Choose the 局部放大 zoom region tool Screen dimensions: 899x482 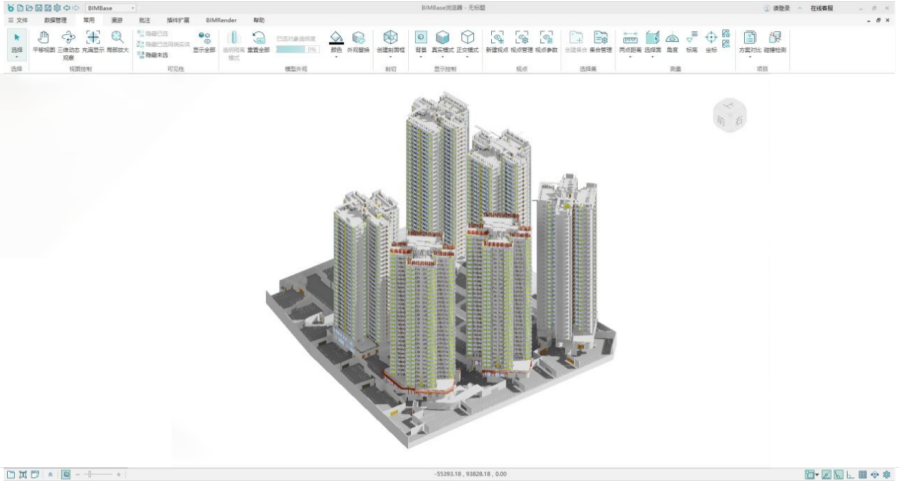coord(117,40)
